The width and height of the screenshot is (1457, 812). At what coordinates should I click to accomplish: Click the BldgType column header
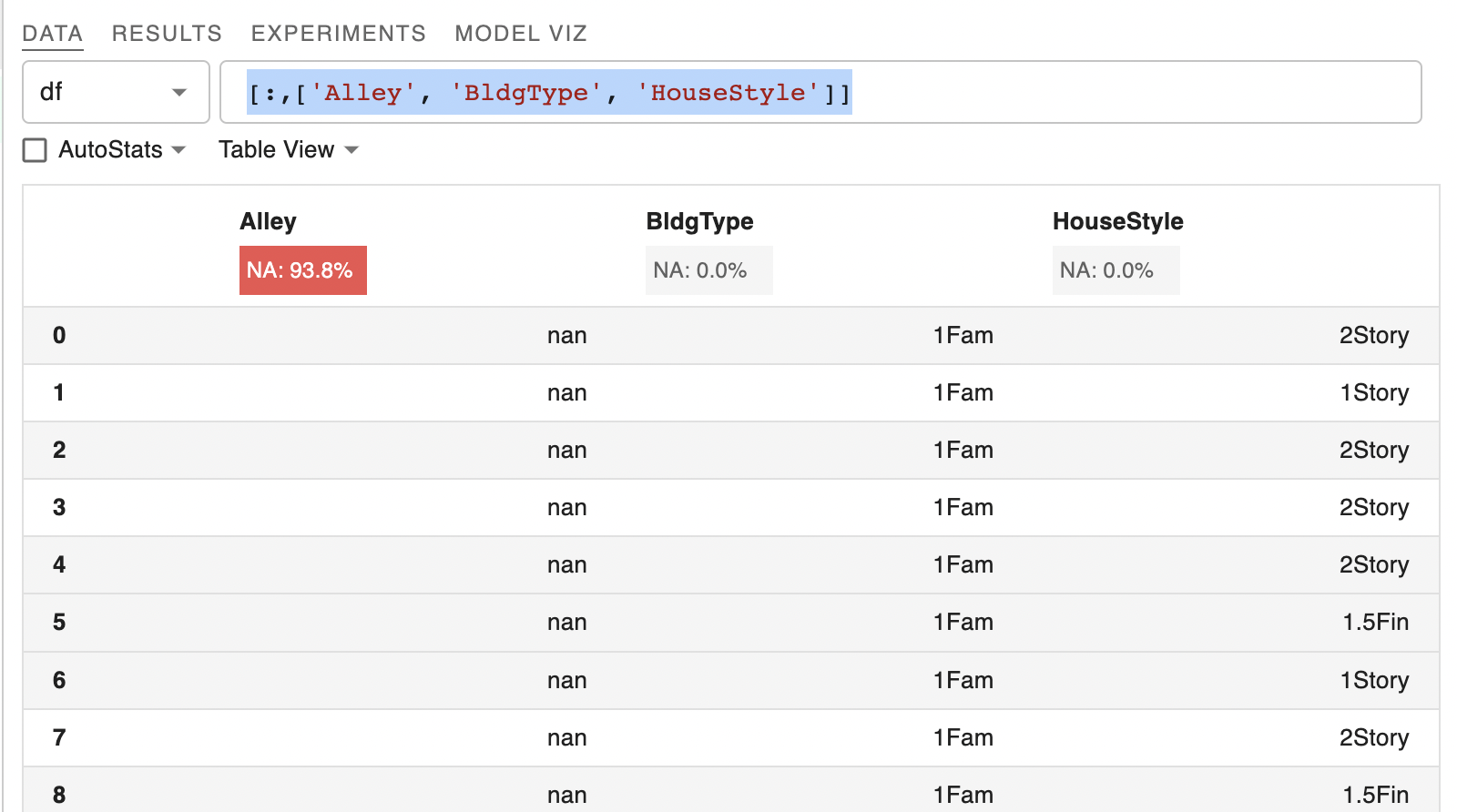pyautogui.click(x=699, y=221)
